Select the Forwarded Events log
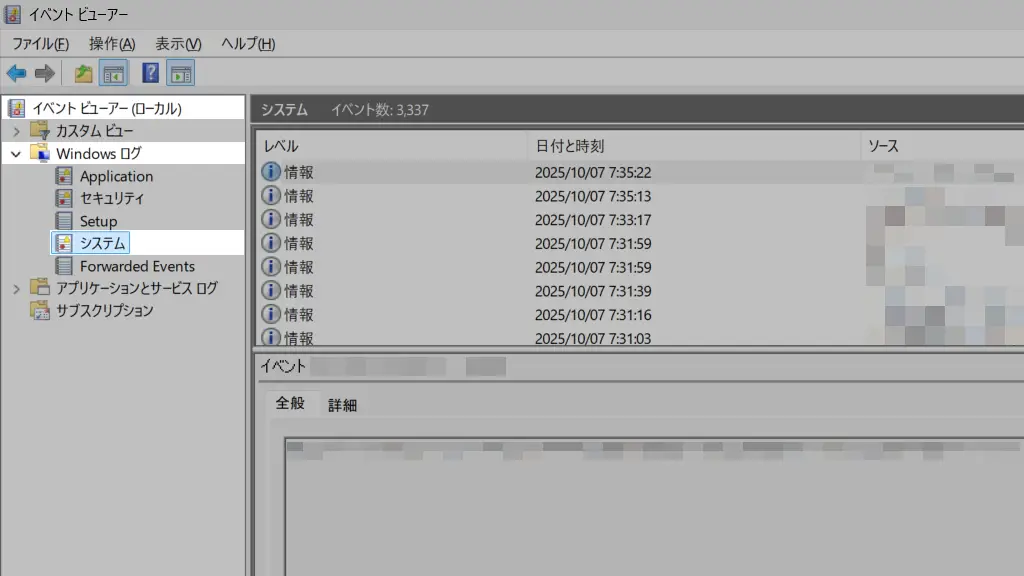This screenshot has width=1024, height=576. 137,266
